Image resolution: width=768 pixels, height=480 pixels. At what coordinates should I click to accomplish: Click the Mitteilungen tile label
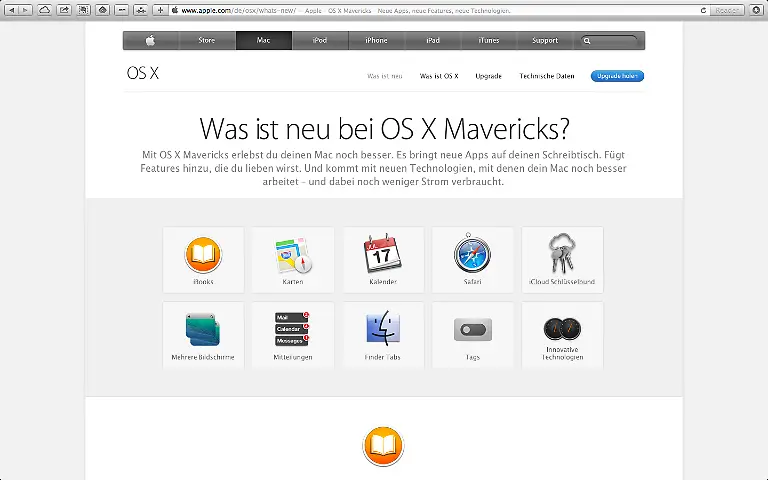pos(292,357)
